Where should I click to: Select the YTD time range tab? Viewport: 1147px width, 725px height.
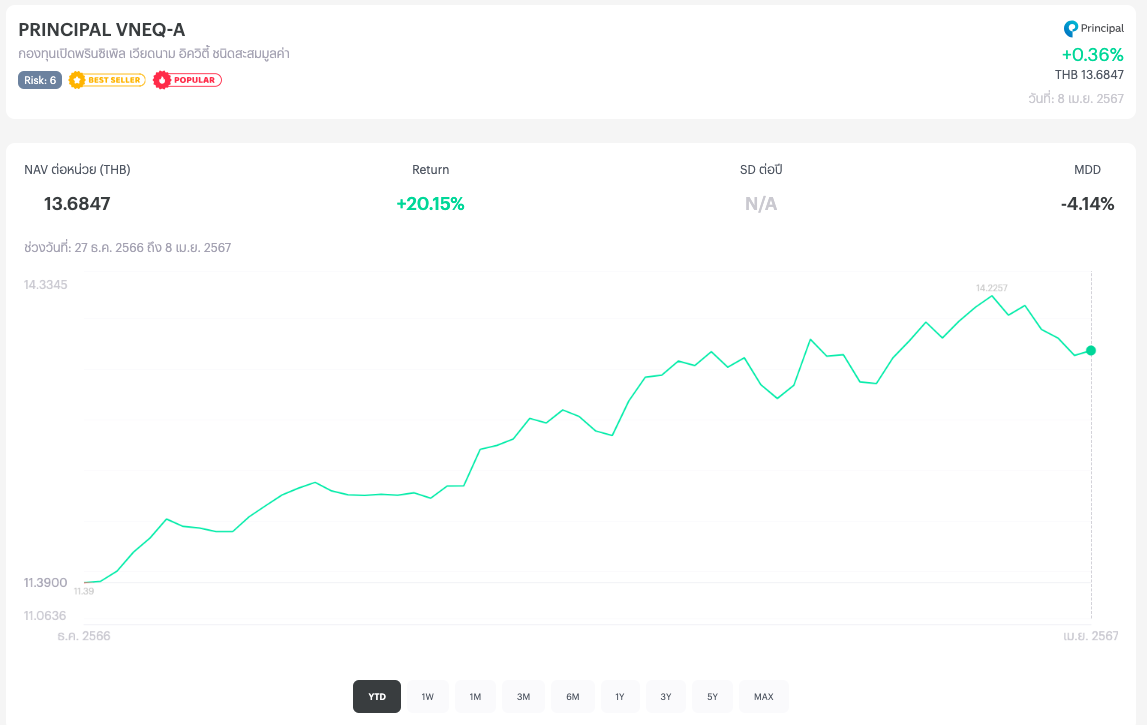click(x=377, y=696)
